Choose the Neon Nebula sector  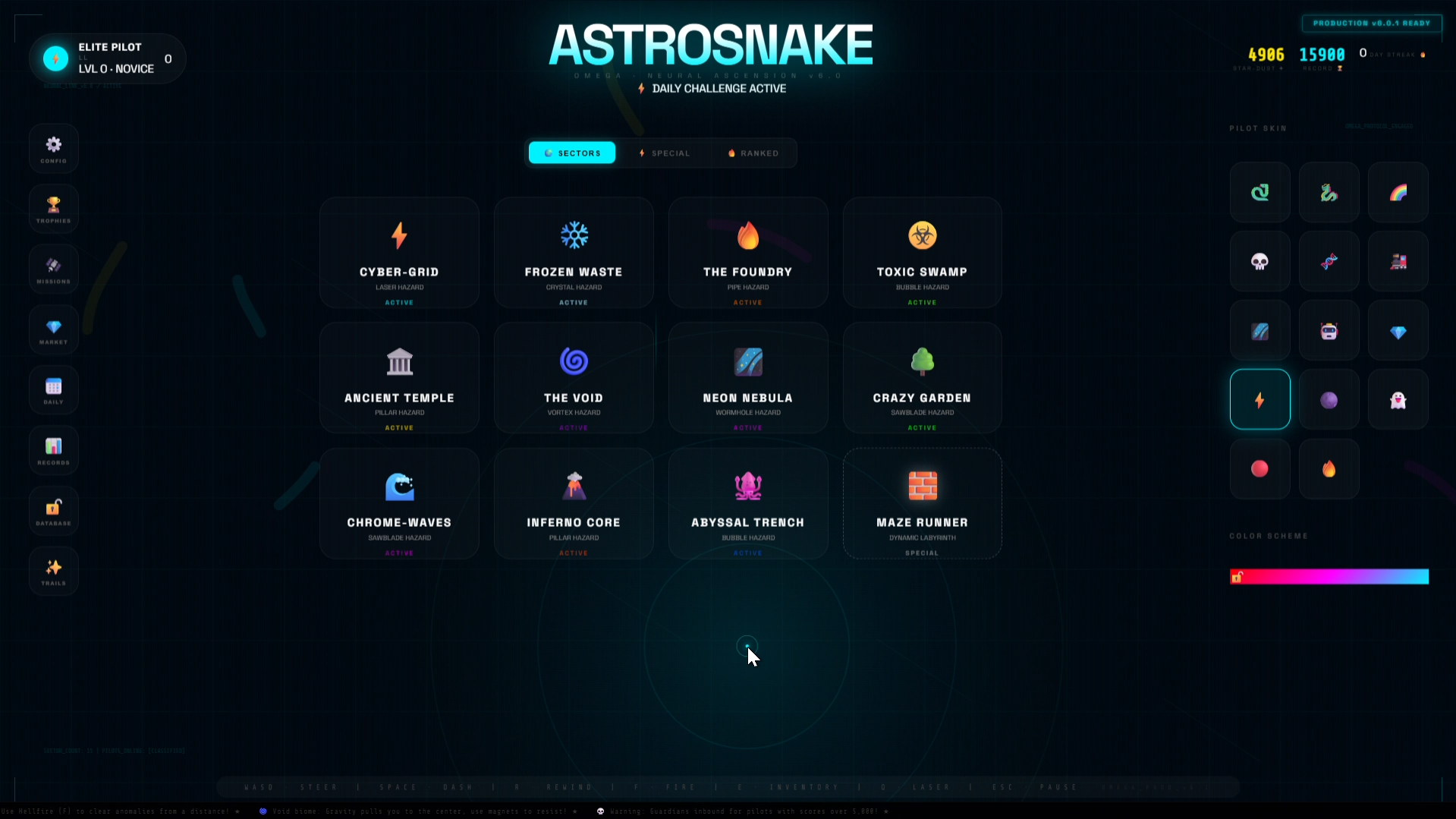(748, 378)
